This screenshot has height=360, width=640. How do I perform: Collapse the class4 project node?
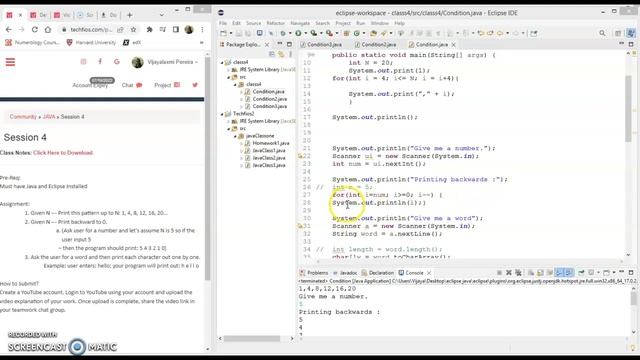222,62
